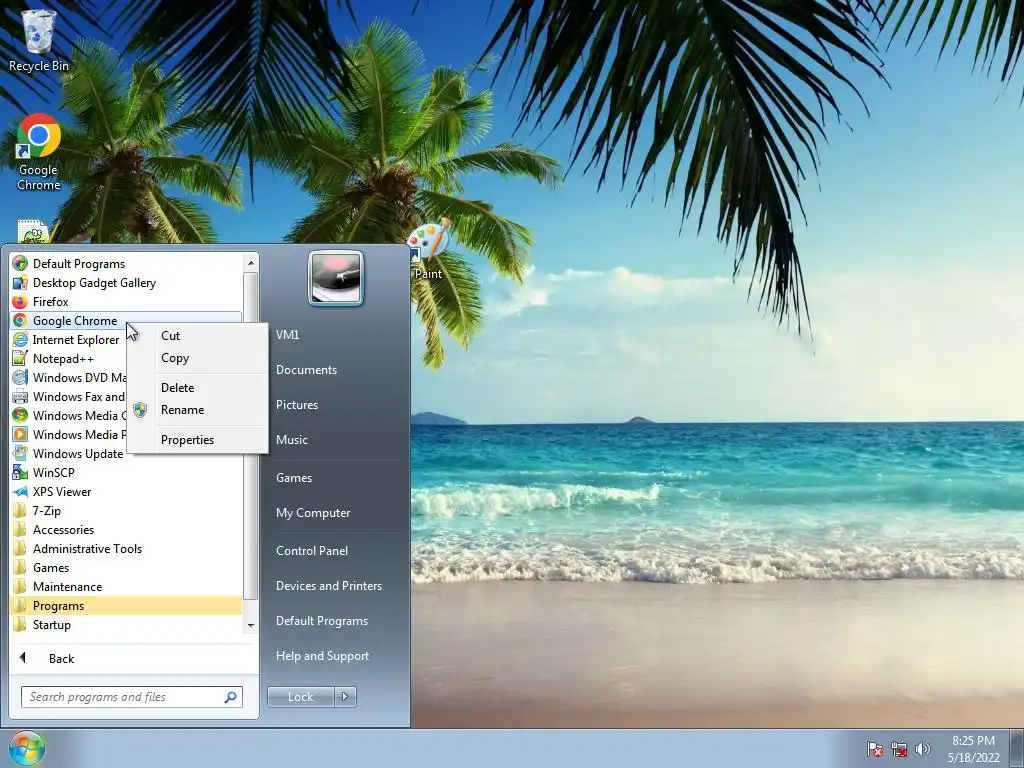Click the Action Center flag tray icon
Screen dimensions: 1024x768
pyautogui.click(x=874, y=749)
